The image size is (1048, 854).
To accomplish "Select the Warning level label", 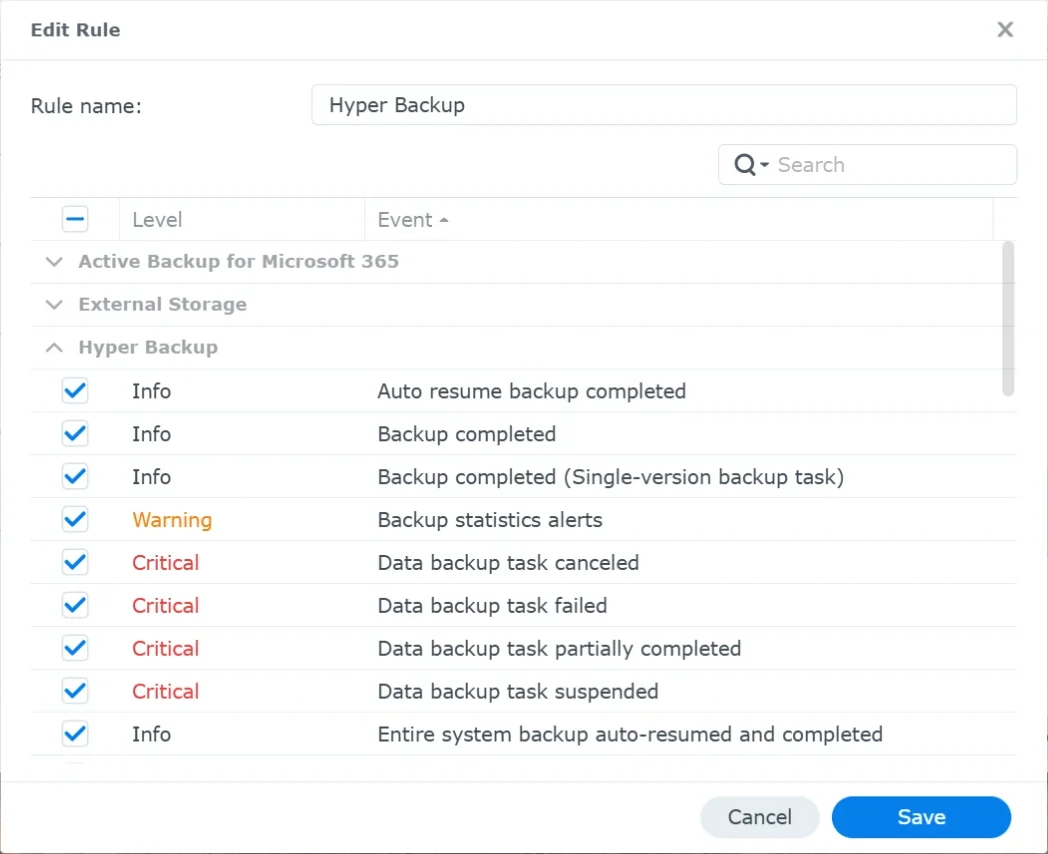I will 172,520.
